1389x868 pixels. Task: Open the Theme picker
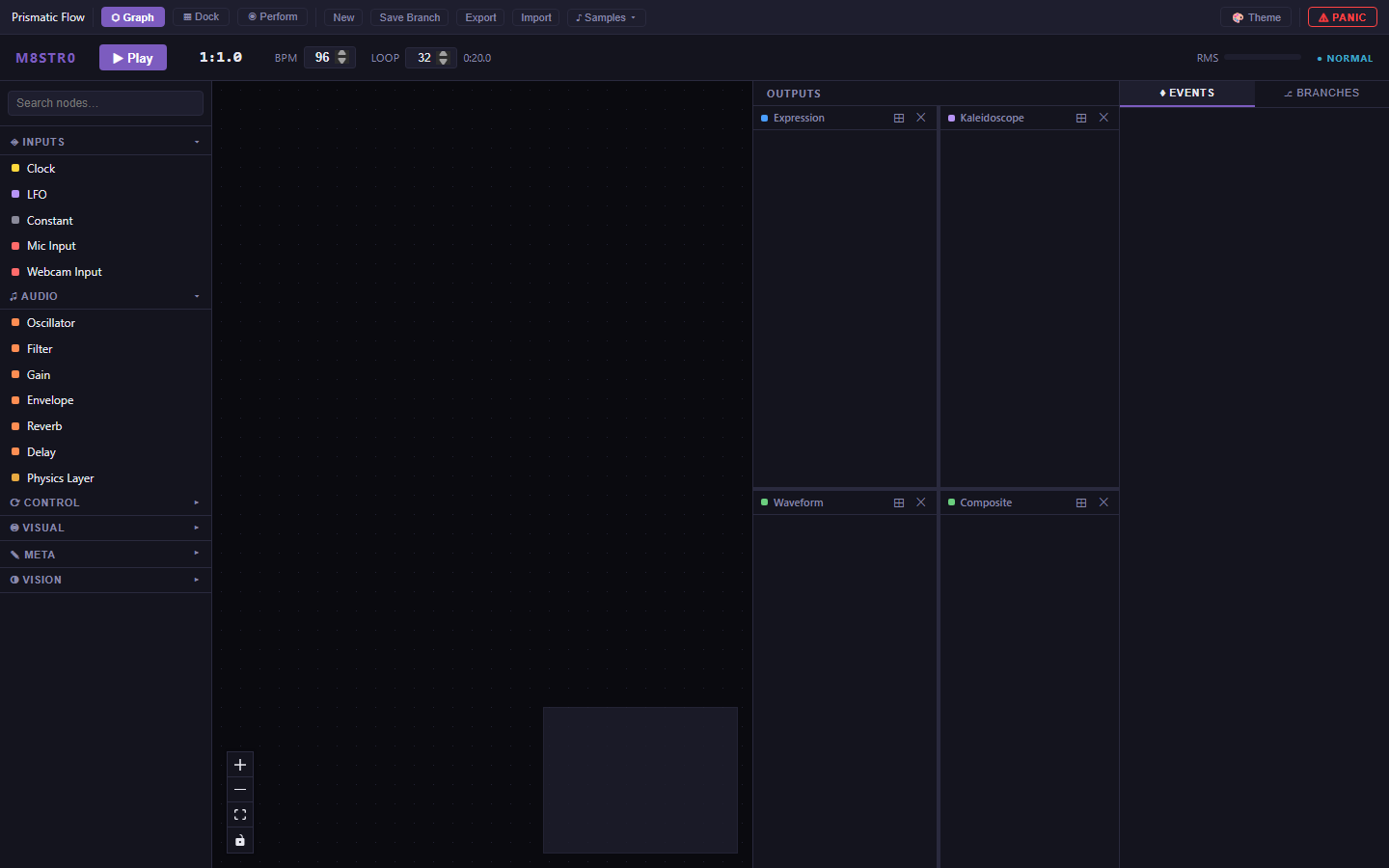tap(1256, 17)
